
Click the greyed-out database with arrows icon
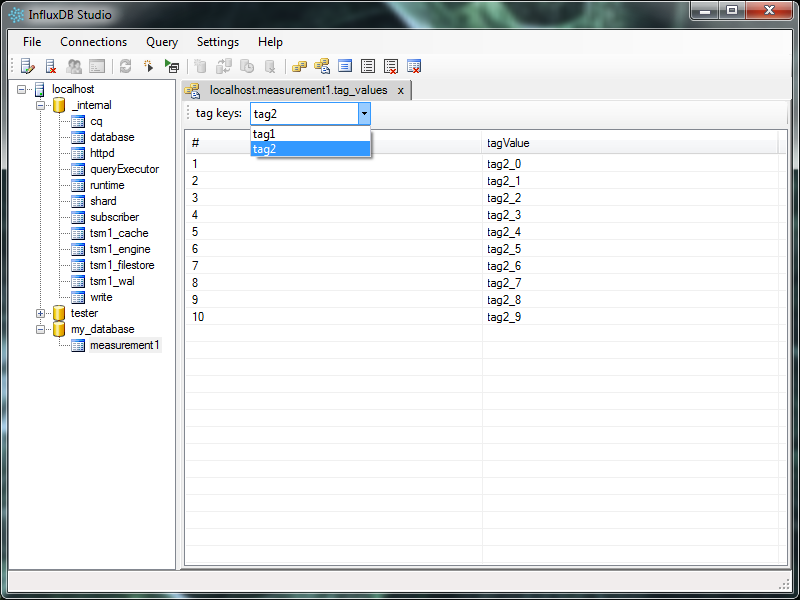[x=223, y=66]
